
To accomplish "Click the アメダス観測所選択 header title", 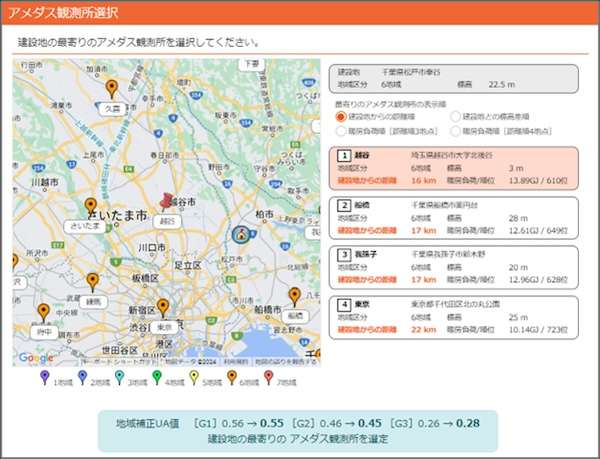I will (x=63, y=13).
